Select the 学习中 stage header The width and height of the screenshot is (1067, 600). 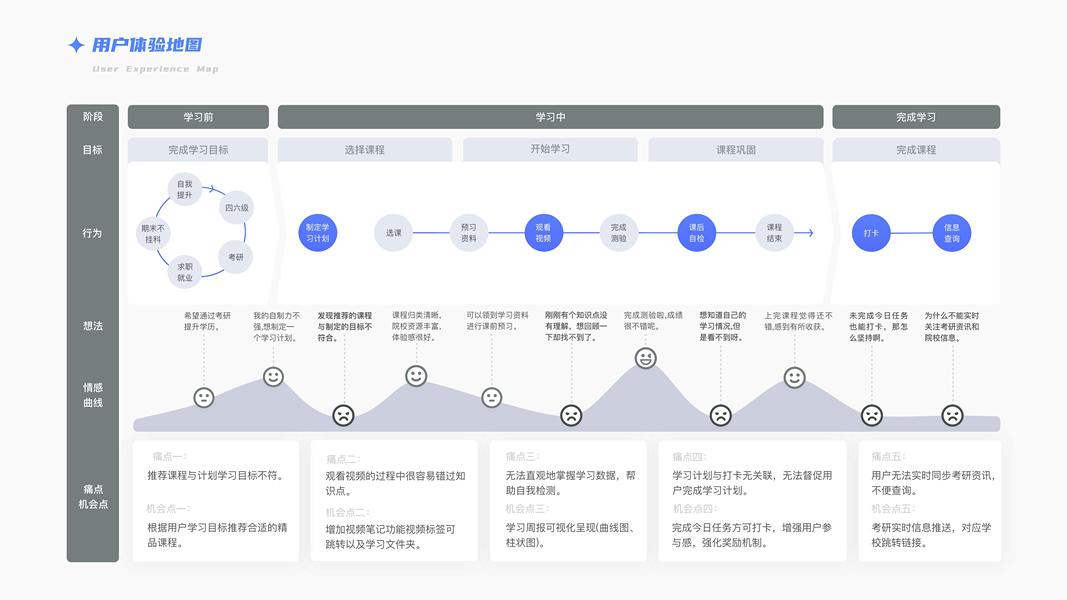pos(551,117)
